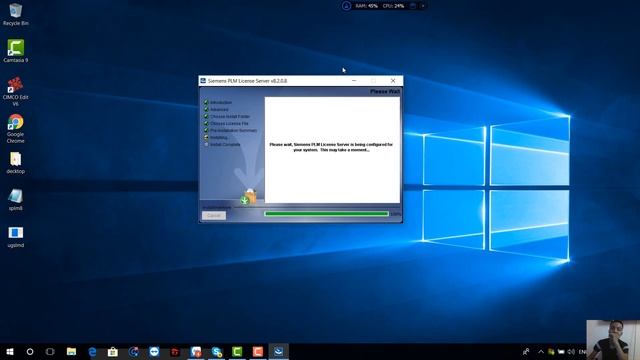
Task: Close the License Server installer window
Action: [x=393, y=81]
